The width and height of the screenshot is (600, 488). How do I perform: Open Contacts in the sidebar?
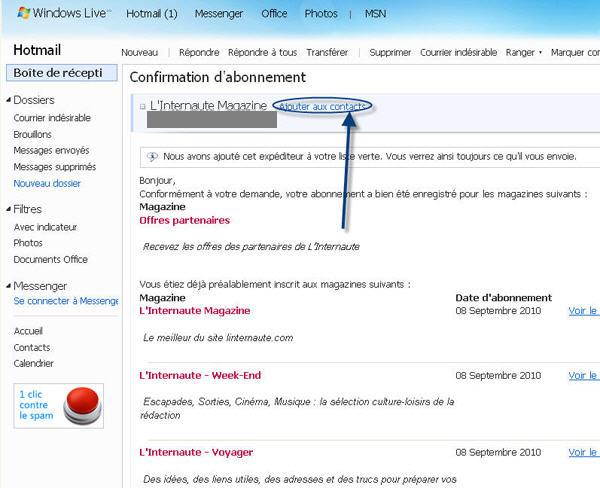(32, 348)
